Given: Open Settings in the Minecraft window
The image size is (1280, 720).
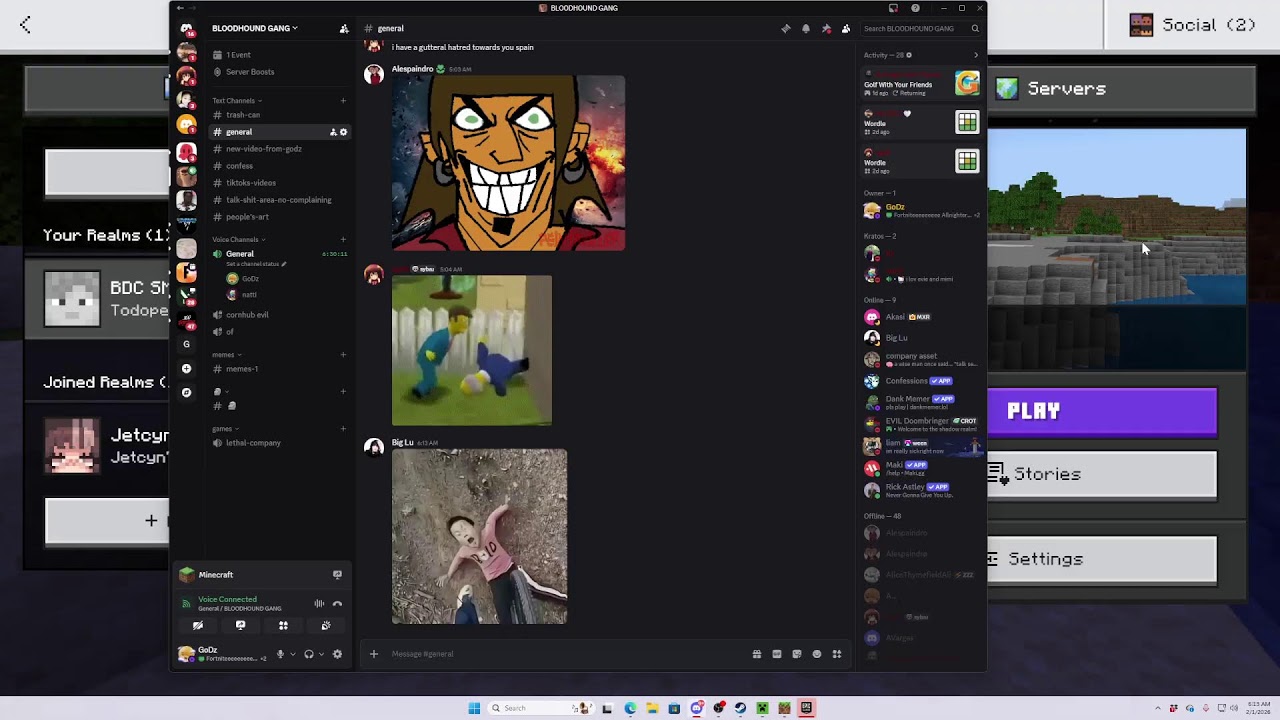Looking at the screenshot, I should 1102,560.
